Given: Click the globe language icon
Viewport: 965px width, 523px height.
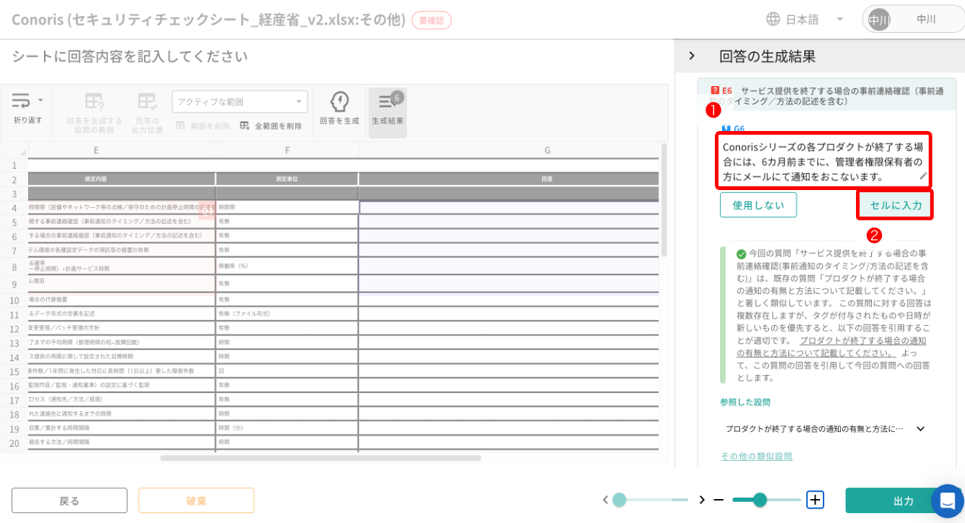Looking at the screenshot, I should coord(773,19).
